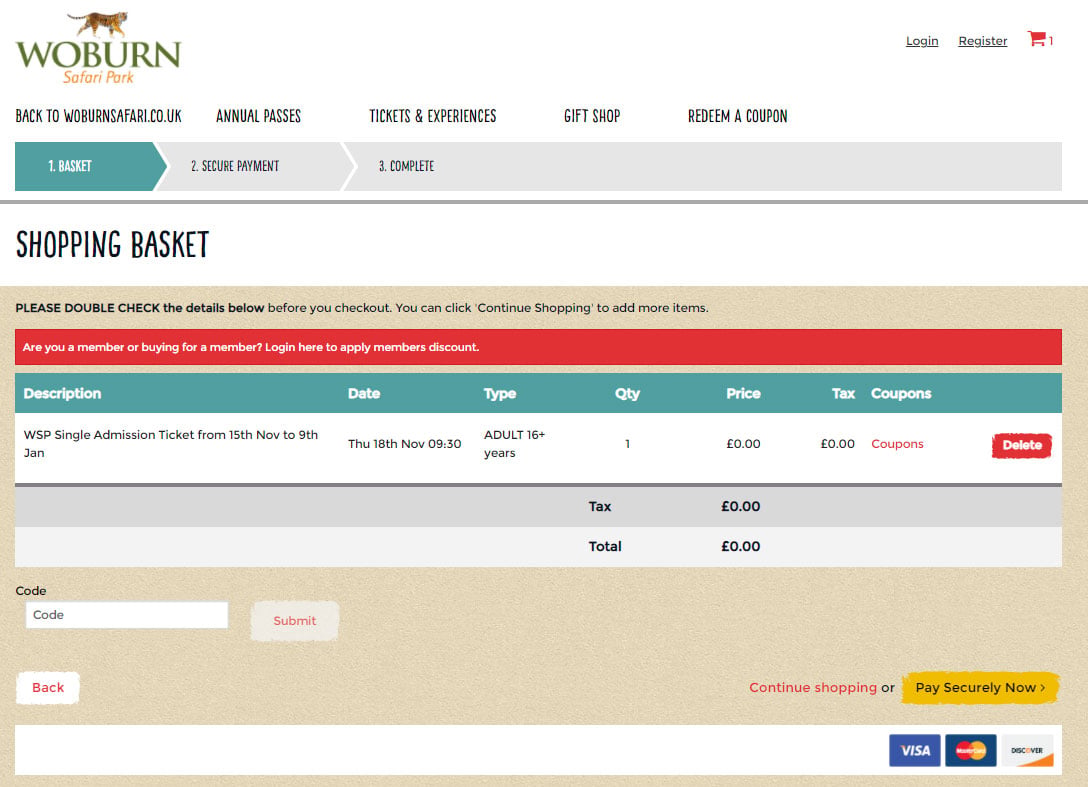
Task: Click the Visa card icon
Action: [x=915, y=750]
